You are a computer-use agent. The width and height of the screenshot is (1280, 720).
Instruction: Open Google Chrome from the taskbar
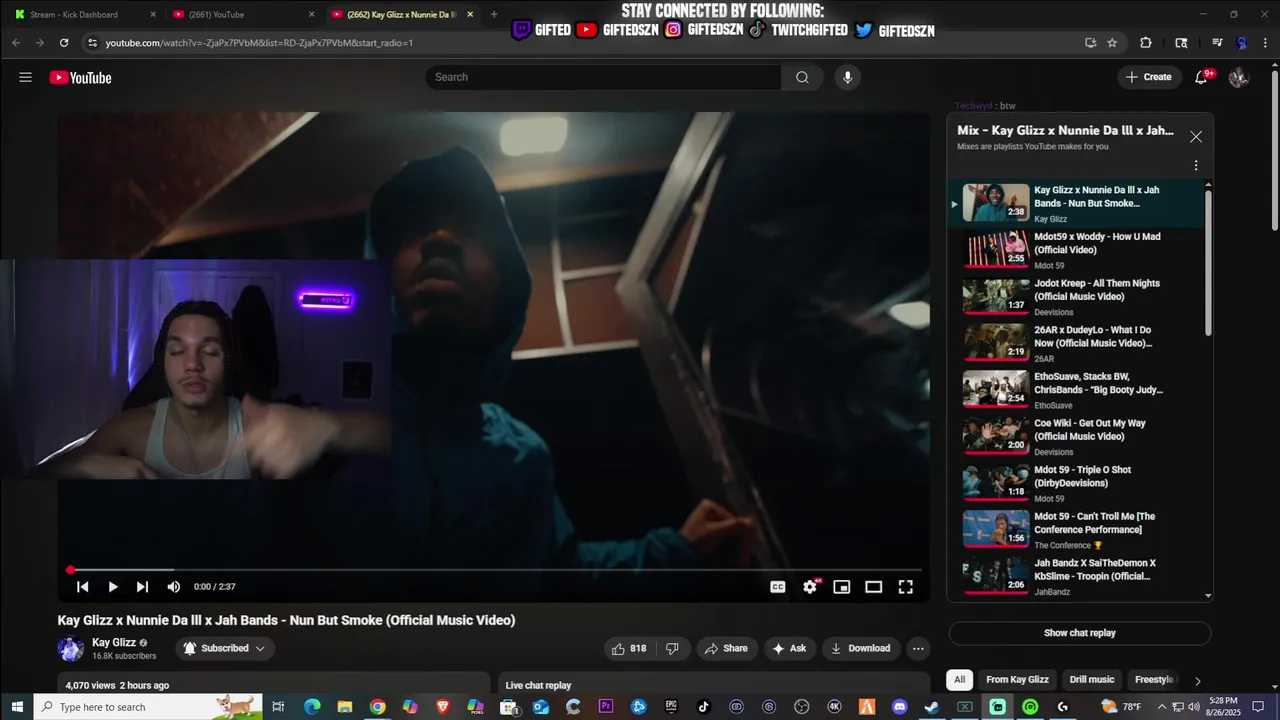coord(377,707)
